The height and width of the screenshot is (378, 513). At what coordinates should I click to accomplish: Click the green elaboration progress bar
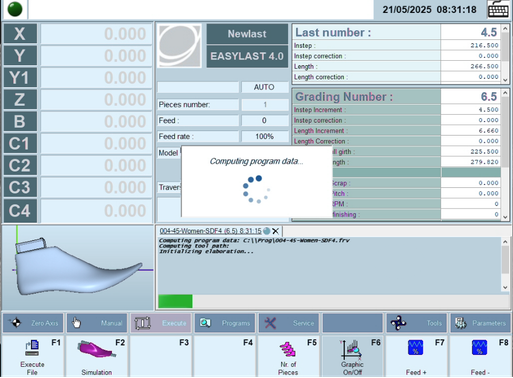[175, 301]
